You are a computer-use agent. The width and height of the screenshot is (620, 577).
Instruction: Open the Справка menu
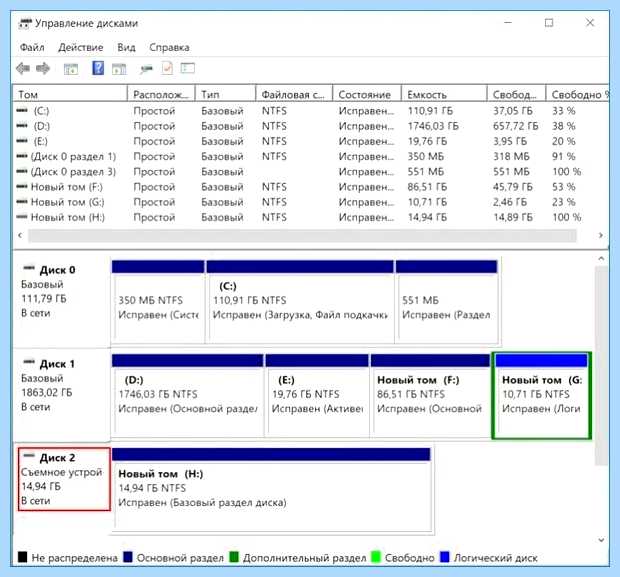169,47
